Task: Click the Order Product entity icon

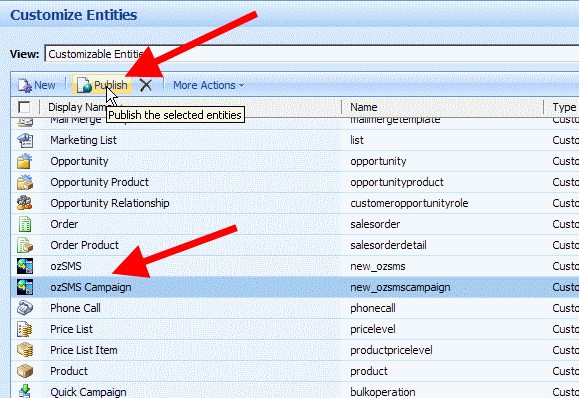Action: point(25,245)
